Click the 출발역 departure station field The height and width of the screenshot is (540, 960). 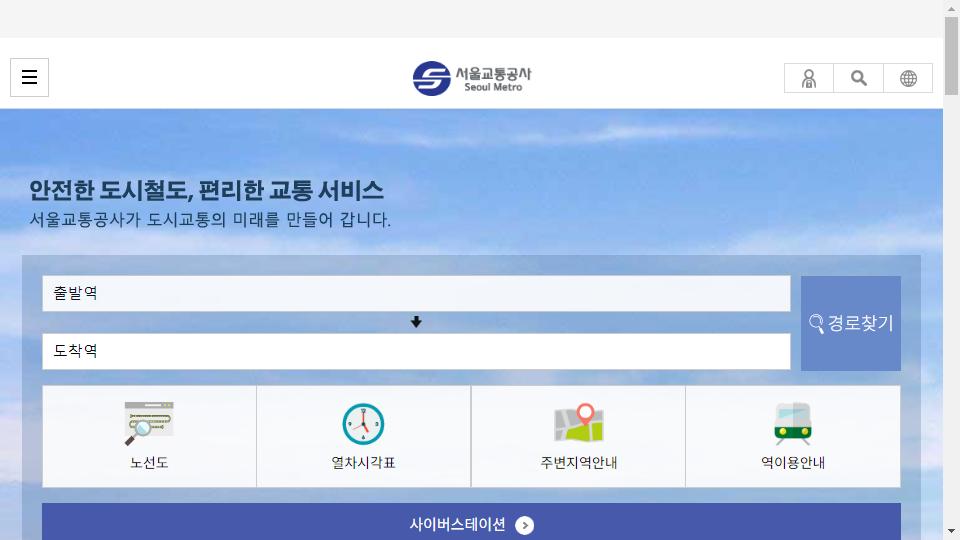click(x=416, y=293)
